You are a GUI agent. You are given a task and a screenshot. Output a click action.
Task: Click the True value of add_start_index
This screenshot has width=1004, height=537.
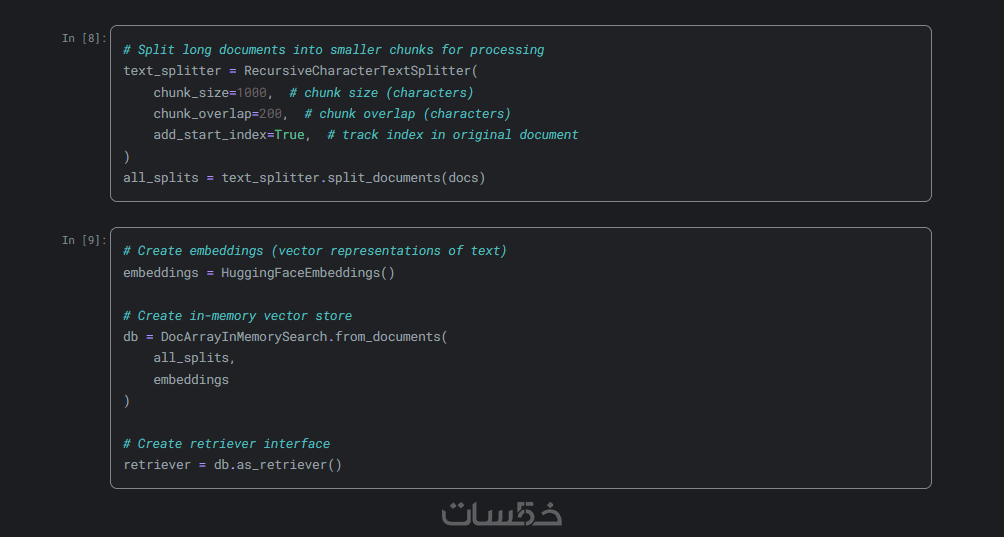(289, 135)
